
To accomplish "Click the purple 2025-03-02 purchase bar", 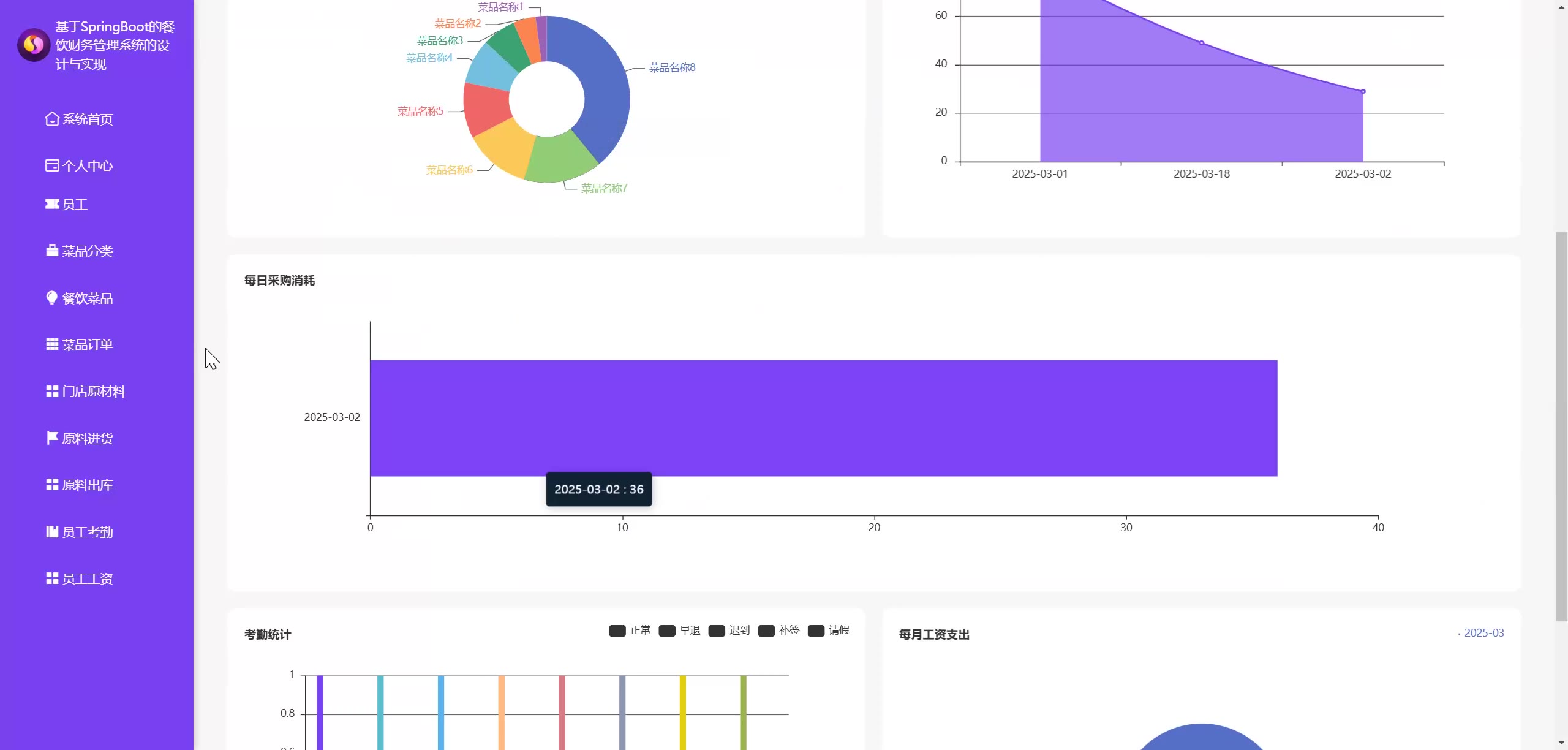I will [x=823, y=418].
